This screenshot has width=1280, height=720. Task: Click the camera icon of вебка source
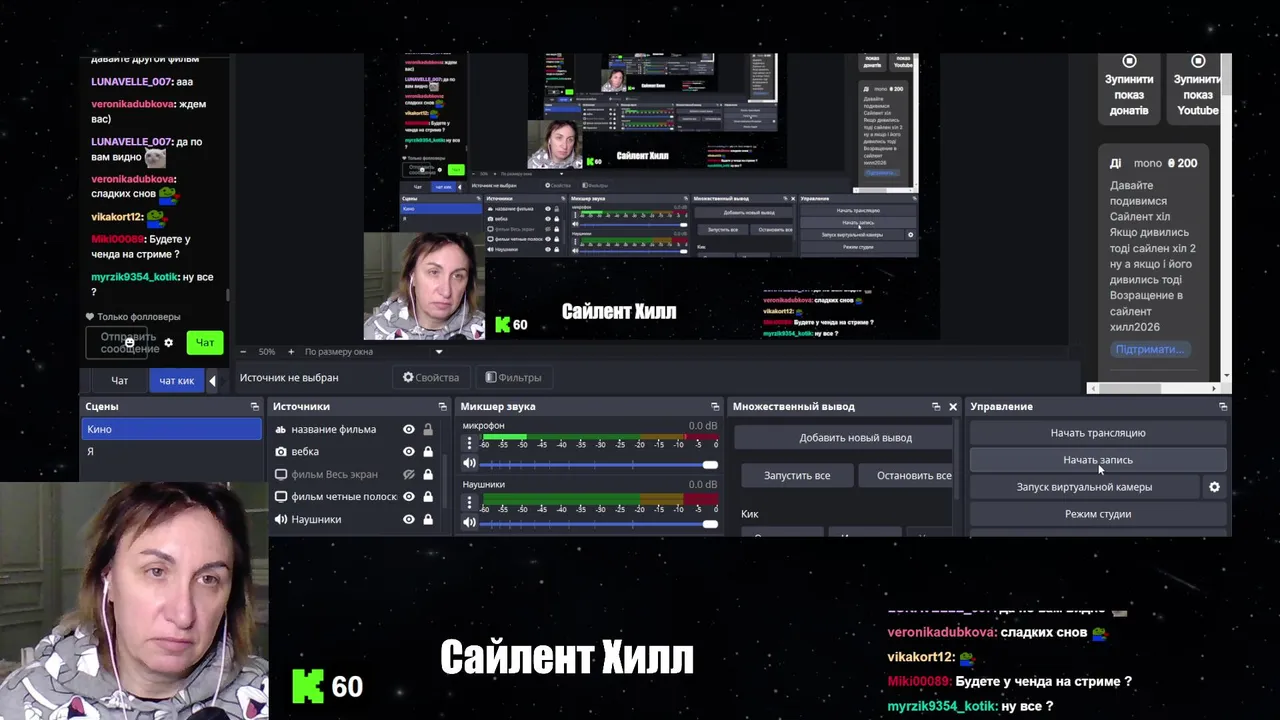click(x=281, y=452)
